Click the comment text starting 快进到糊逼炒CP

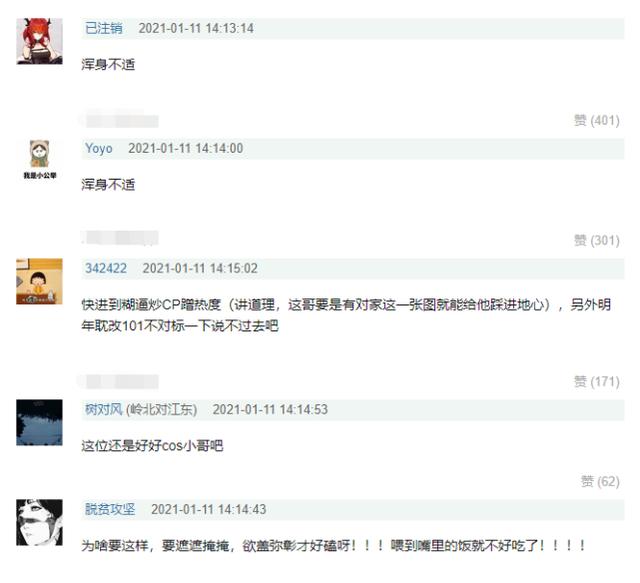click(x=346, y=315)
